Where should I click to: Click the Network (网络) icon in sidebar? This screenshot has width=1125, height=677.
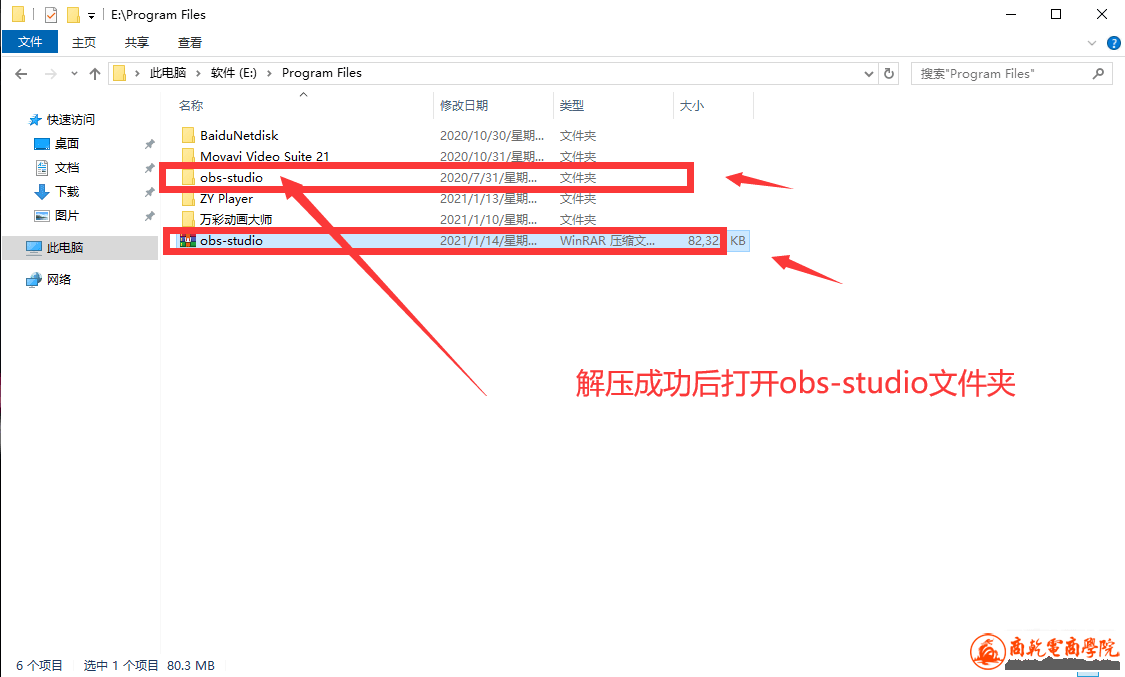(x=34, y=280)
